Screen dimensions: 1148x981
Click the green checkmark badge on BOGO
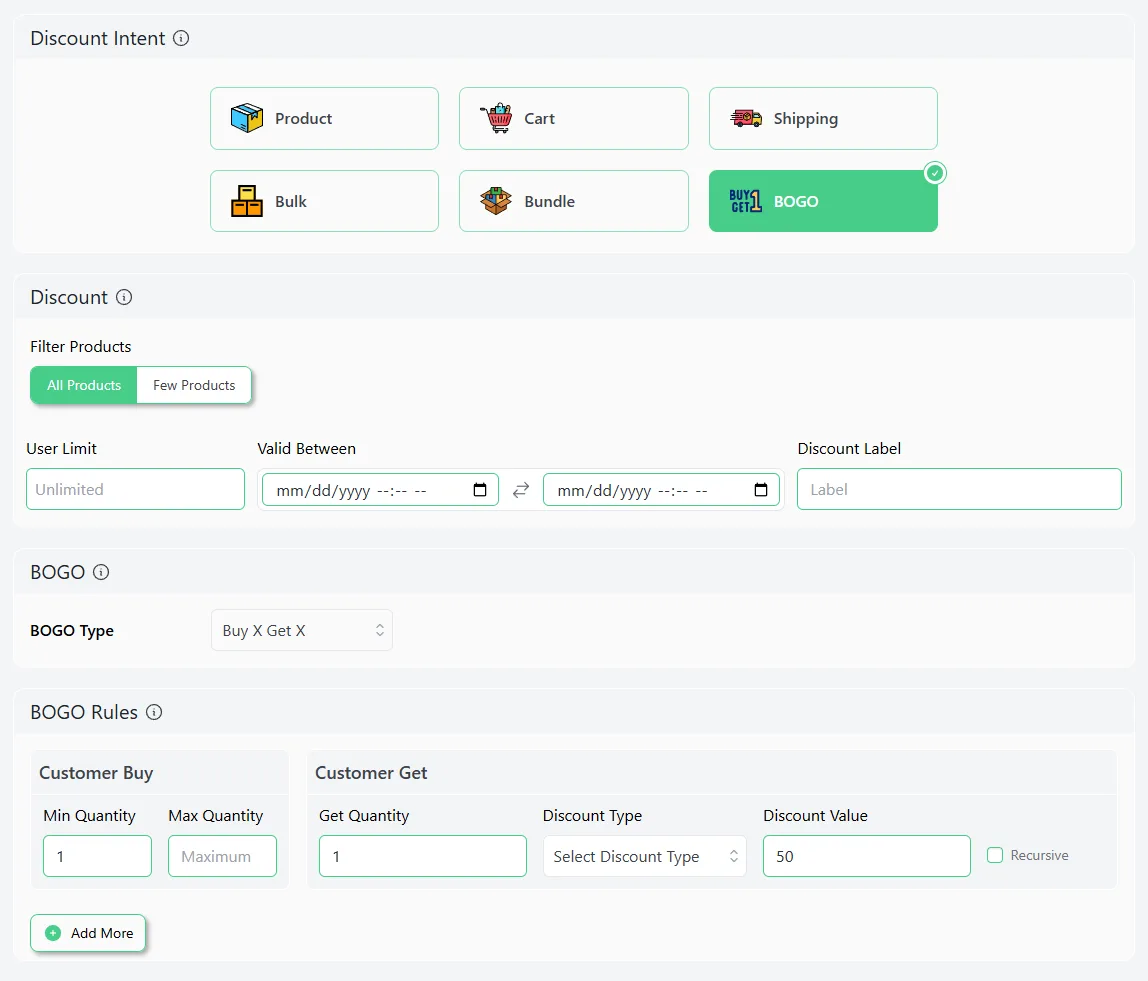(935, 174)
